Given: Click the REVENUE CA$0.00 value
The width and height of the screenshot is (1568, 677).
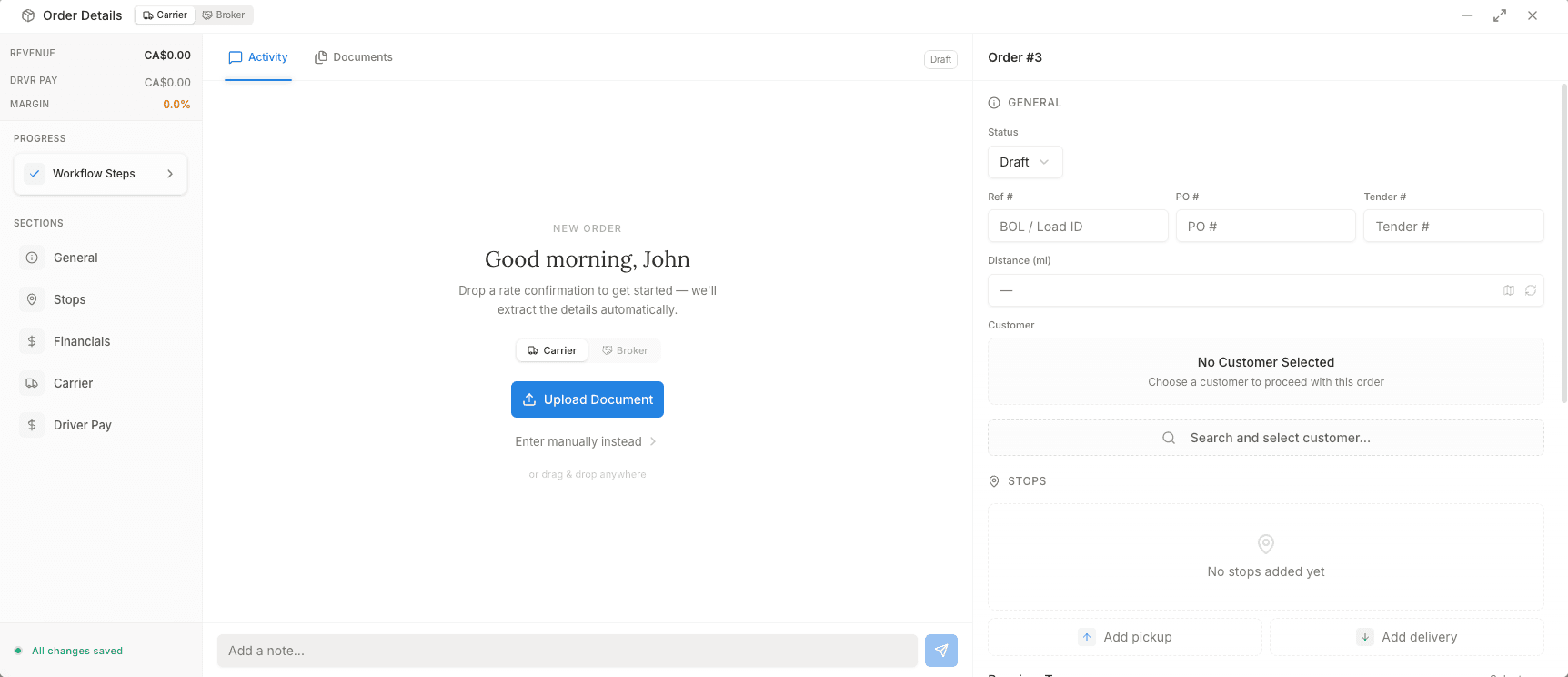Looking at the screenshot, I should [167, 56].
